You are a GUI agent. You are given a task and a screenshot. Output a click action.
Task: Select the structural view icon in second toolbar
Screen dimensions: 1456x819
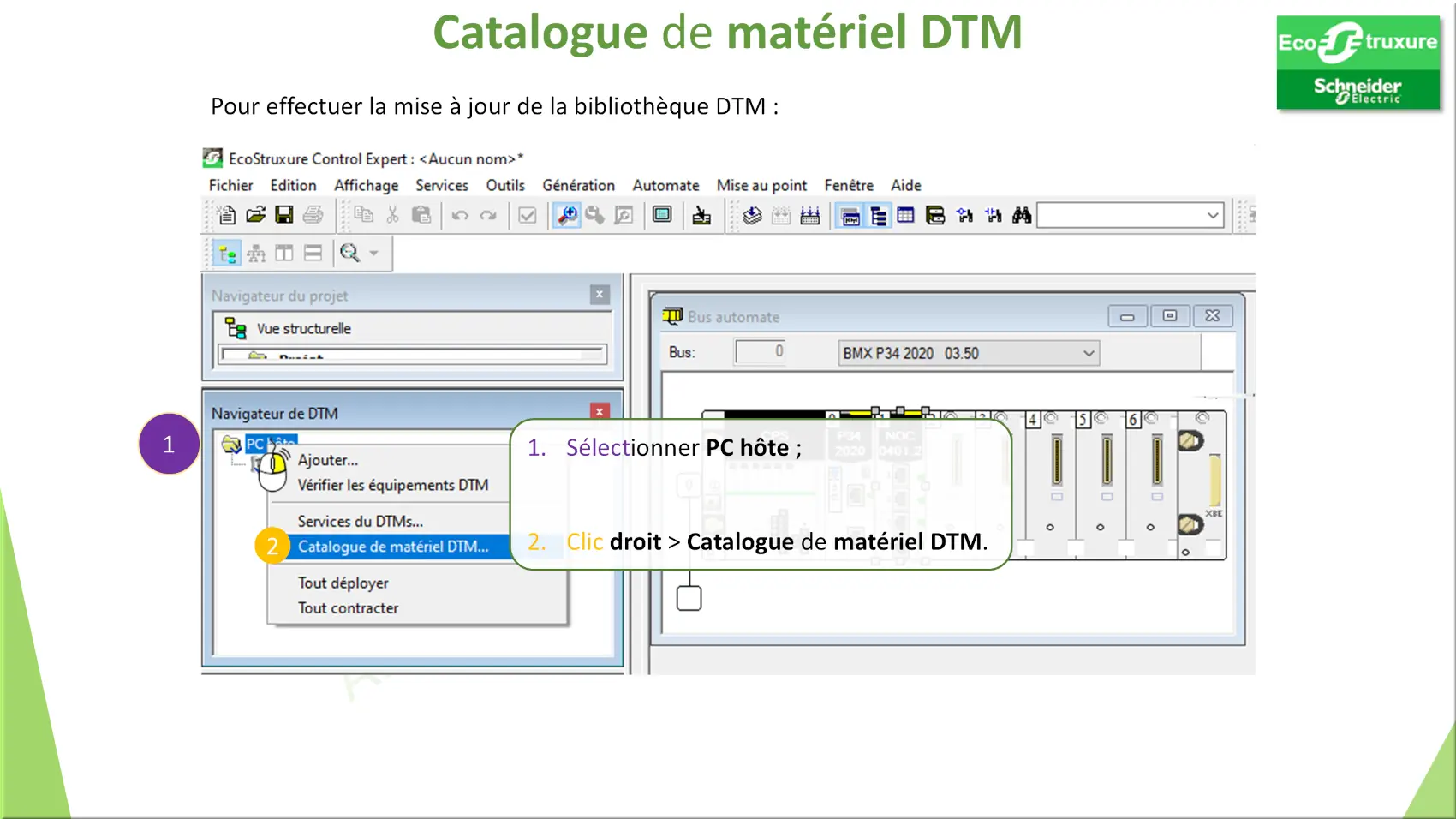[227, 254]
